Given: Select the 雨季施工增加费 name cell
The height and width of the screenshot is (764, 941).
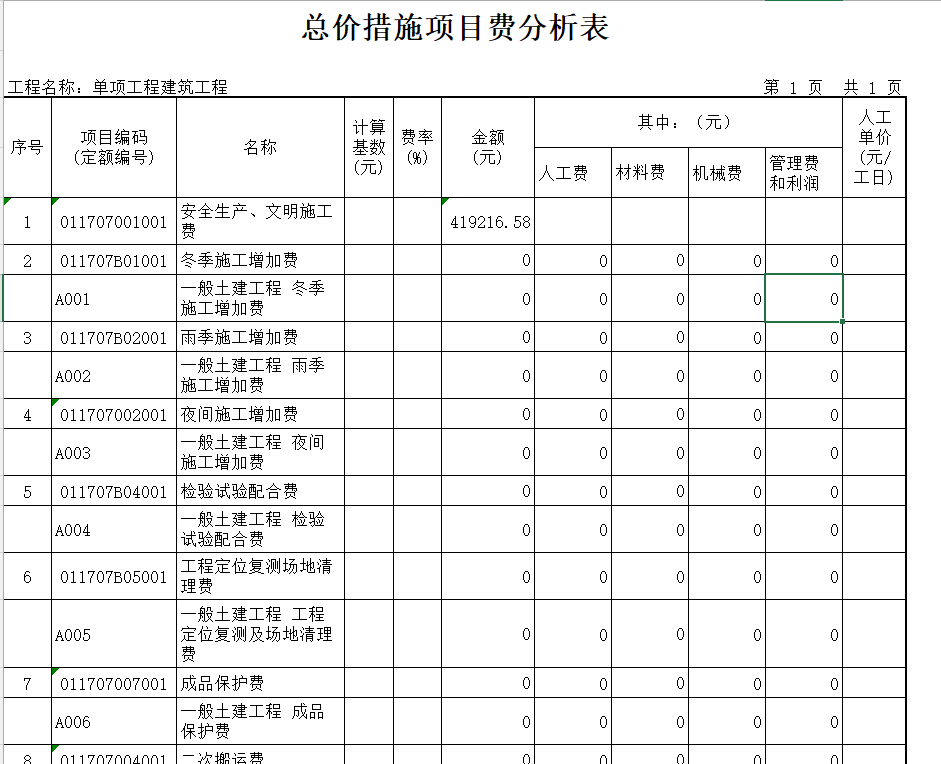Looking at the screenshot, I should coord(260,337).
